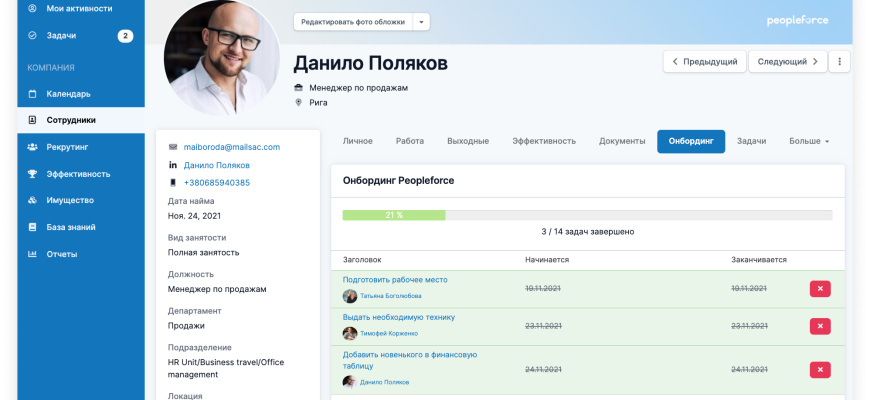
Task: Click the onboarding progress bar at 21%
Action: (587, 215)
